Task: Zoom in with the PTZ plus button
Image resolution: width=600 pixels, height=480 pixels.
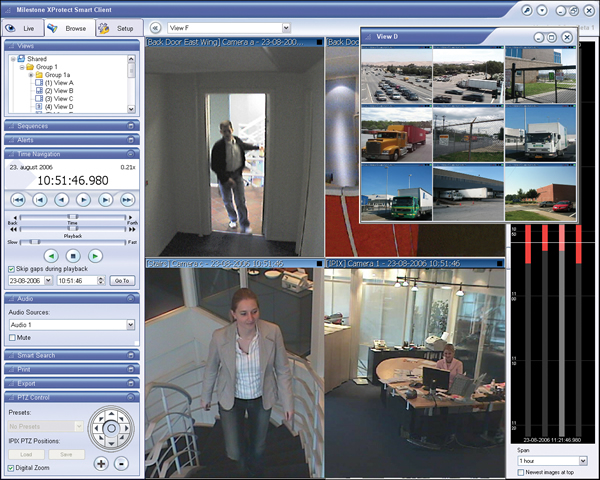Action: tap(101, 464)
